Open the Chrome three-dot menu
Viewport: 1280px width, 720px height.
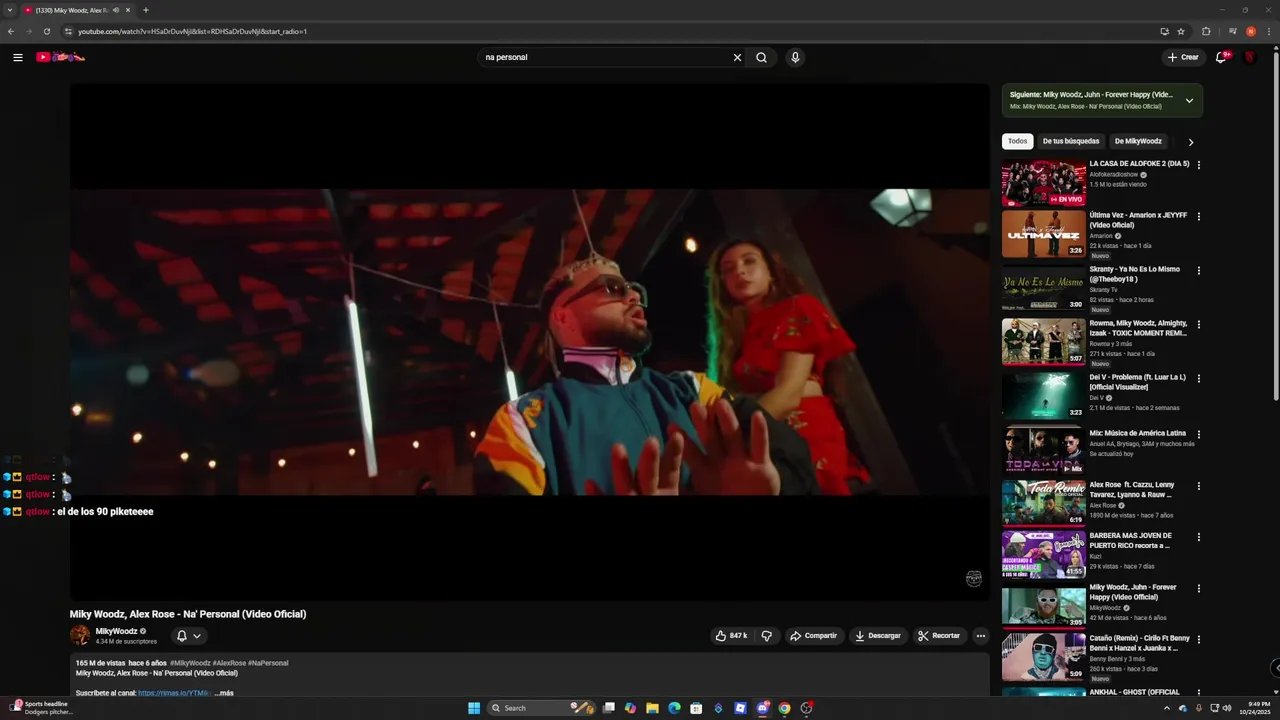coord(1268,31)
